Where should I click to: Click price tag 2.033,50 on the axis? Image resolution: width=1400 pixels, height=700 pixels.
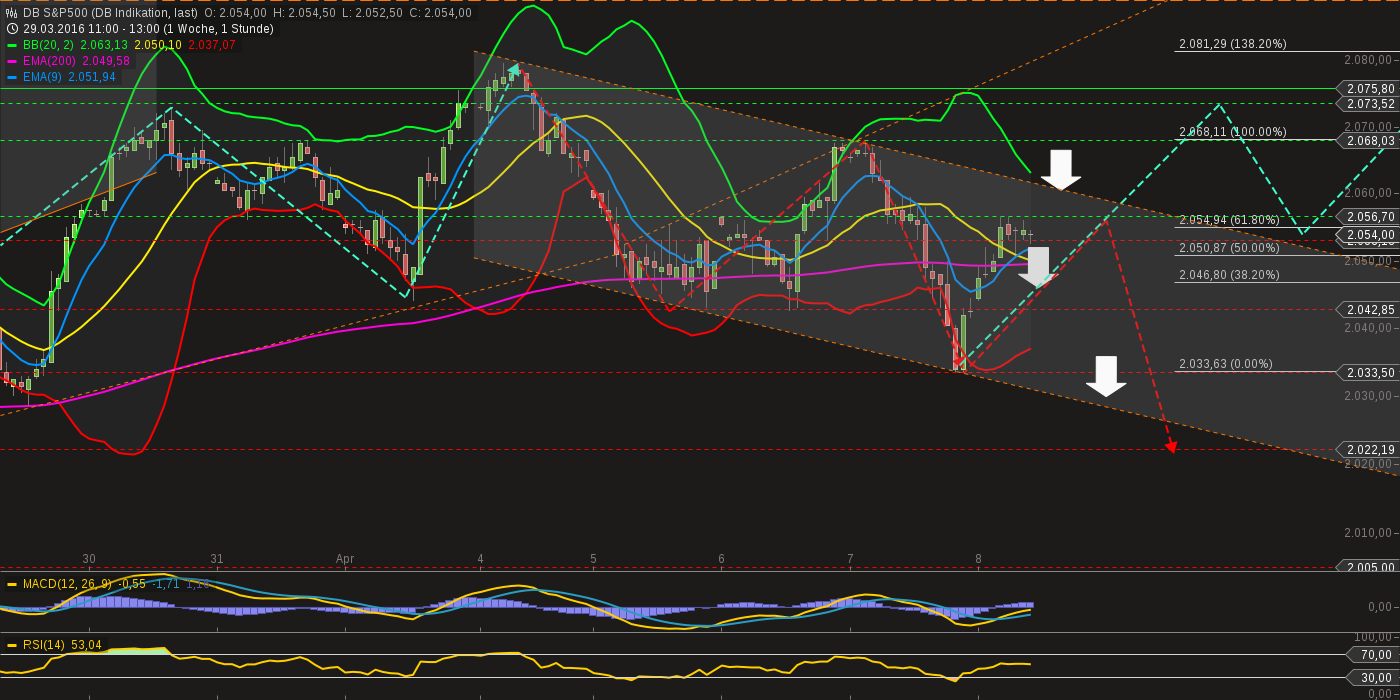tap(1368, 373)
